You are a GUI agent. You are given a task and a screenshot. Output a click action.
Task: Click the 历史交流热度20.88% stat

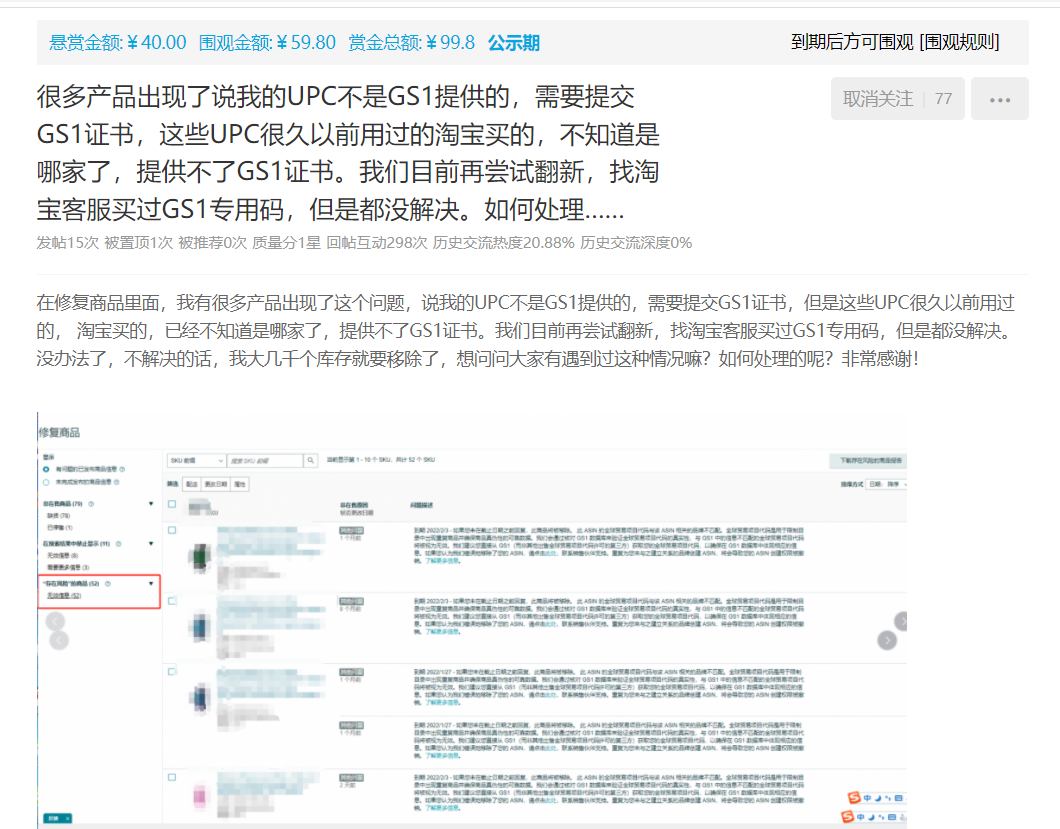tap(503, 243)
